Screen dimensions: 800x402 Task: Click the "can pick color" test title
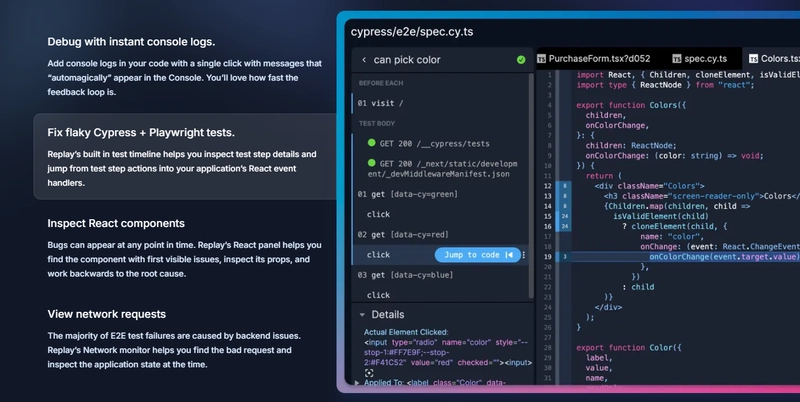[407, 60]
